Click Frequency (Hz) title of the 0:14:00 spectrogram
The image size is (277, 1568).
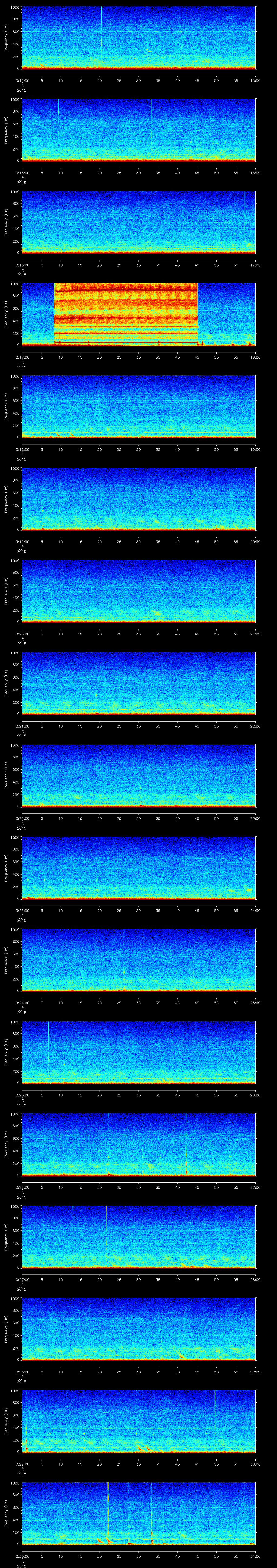(x=6, y=38)
